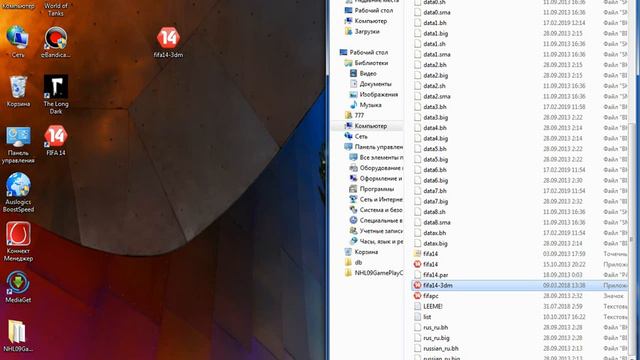Select the fifa14-3dm desktop shortcut
Image resolution: width=640 pixels, height=360 pixels.
[x=168, y=42]
